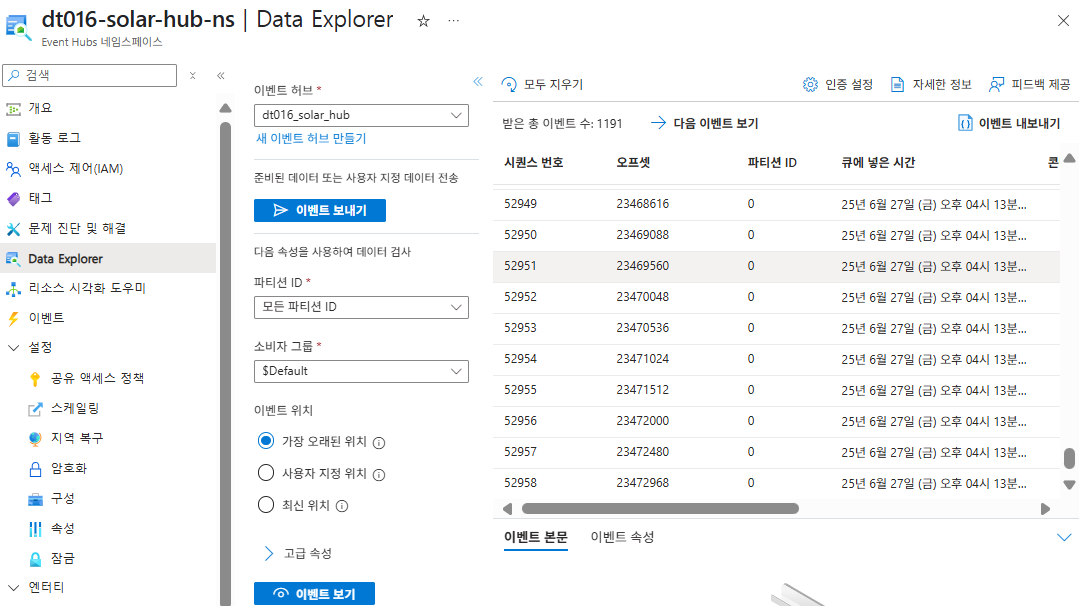Favorite this page with the star icon
This screenshot has height=606, width=1087.
[423, 21]
